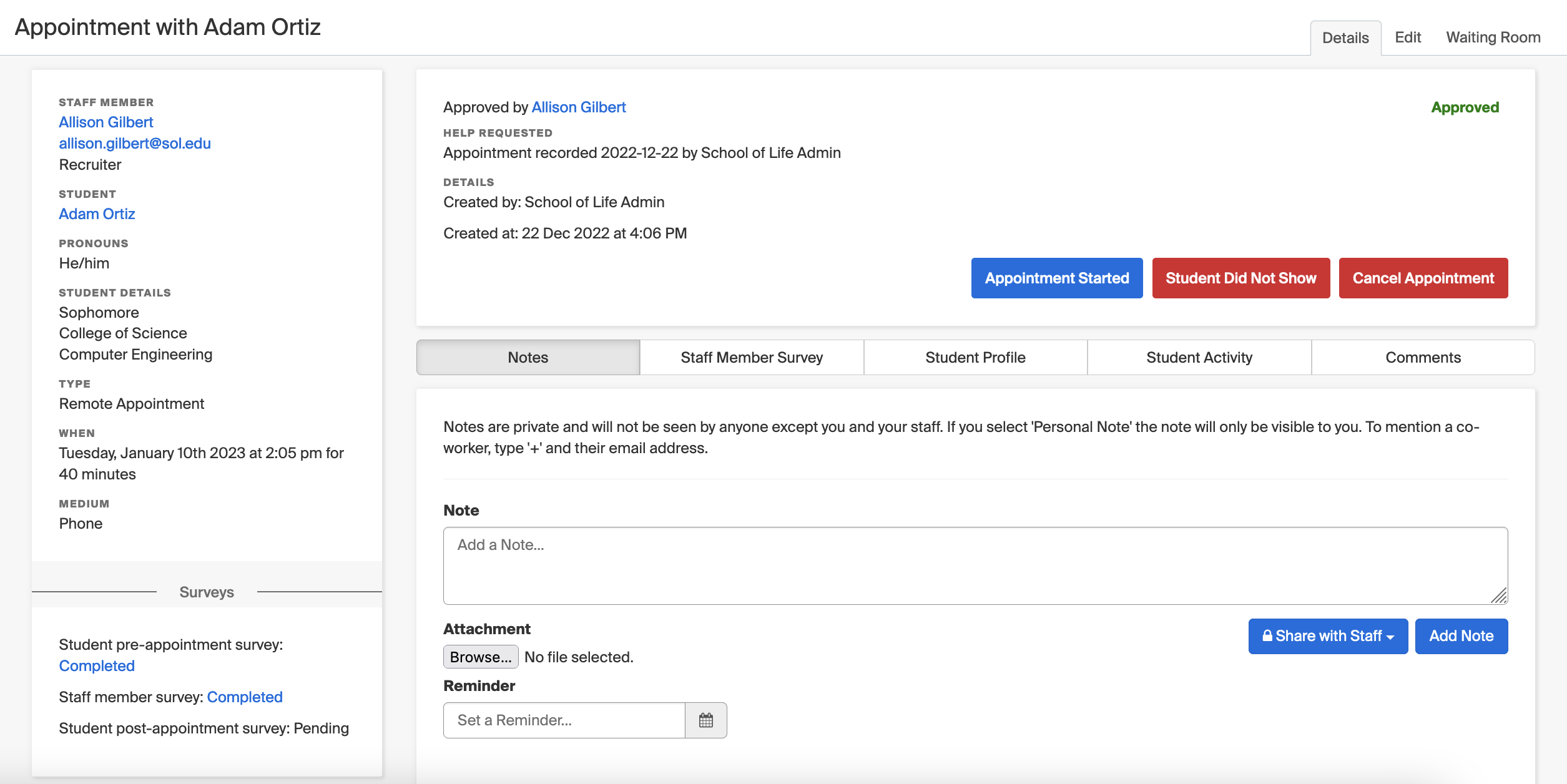Add the note with Add Note button

[1461, 636]
